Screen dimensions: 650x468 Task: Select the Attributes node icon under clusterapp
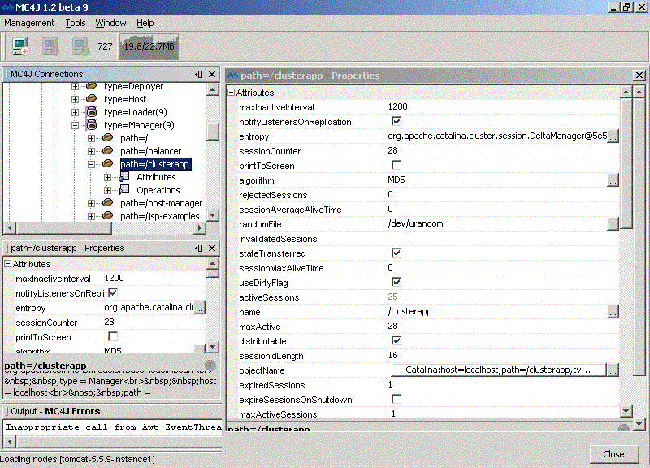tap(124, 176)
